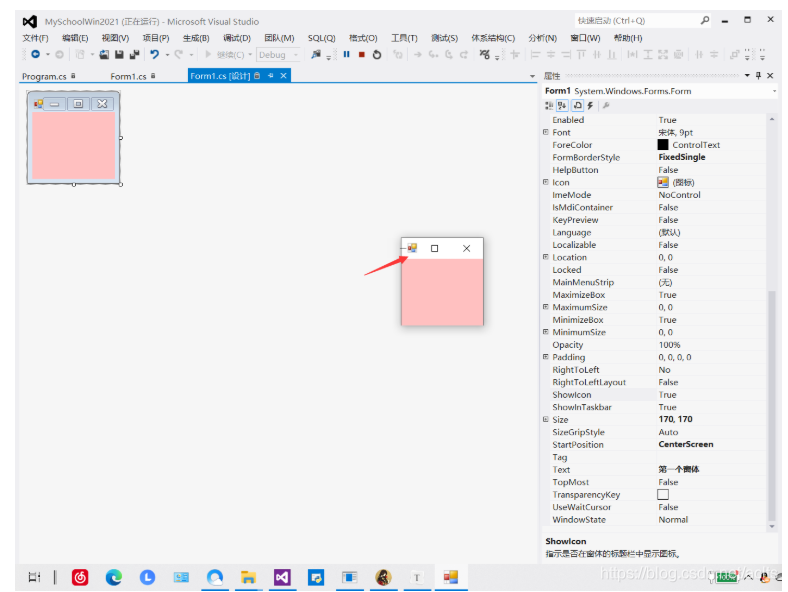788x592 pixels.
Task: Open the Debug configuration combo box
Action: (x=278, y=54)
